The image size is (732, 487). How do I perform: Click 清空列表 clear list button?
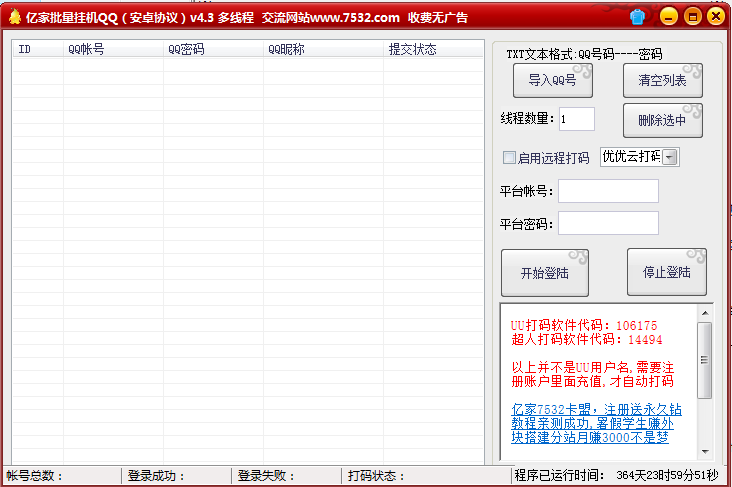coord(662,80)
